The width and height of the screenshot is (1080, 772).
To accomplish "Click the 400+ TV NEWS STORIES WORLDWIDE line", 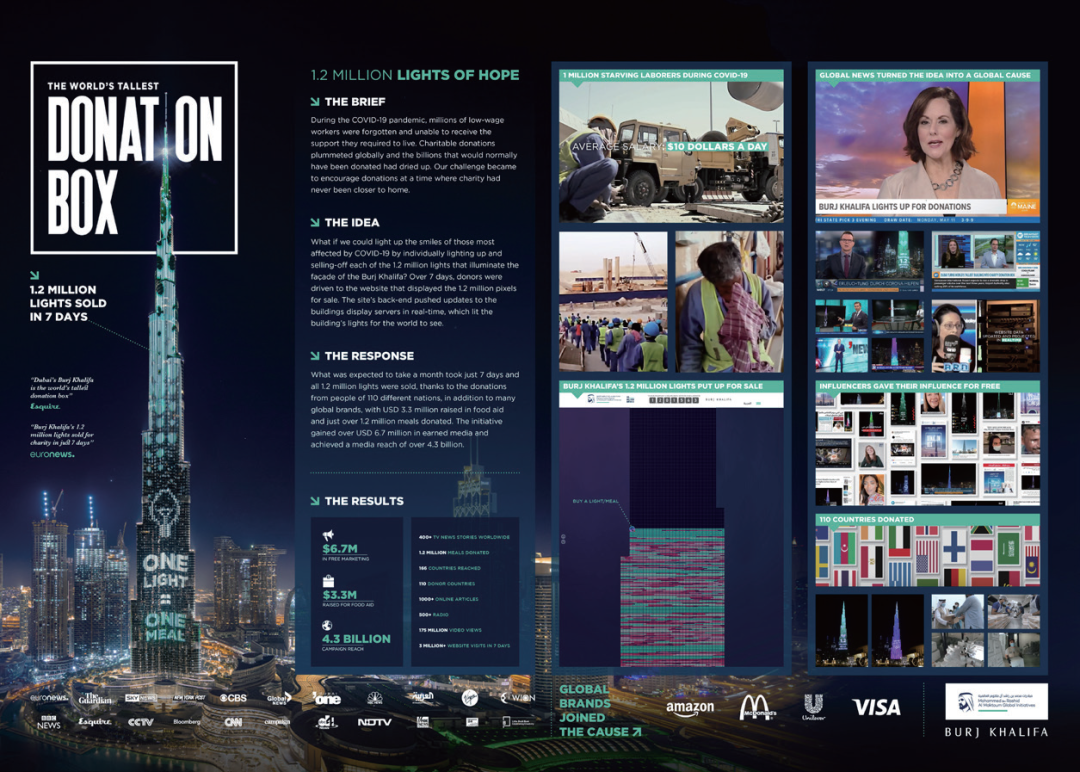I will tap(464, 537).
